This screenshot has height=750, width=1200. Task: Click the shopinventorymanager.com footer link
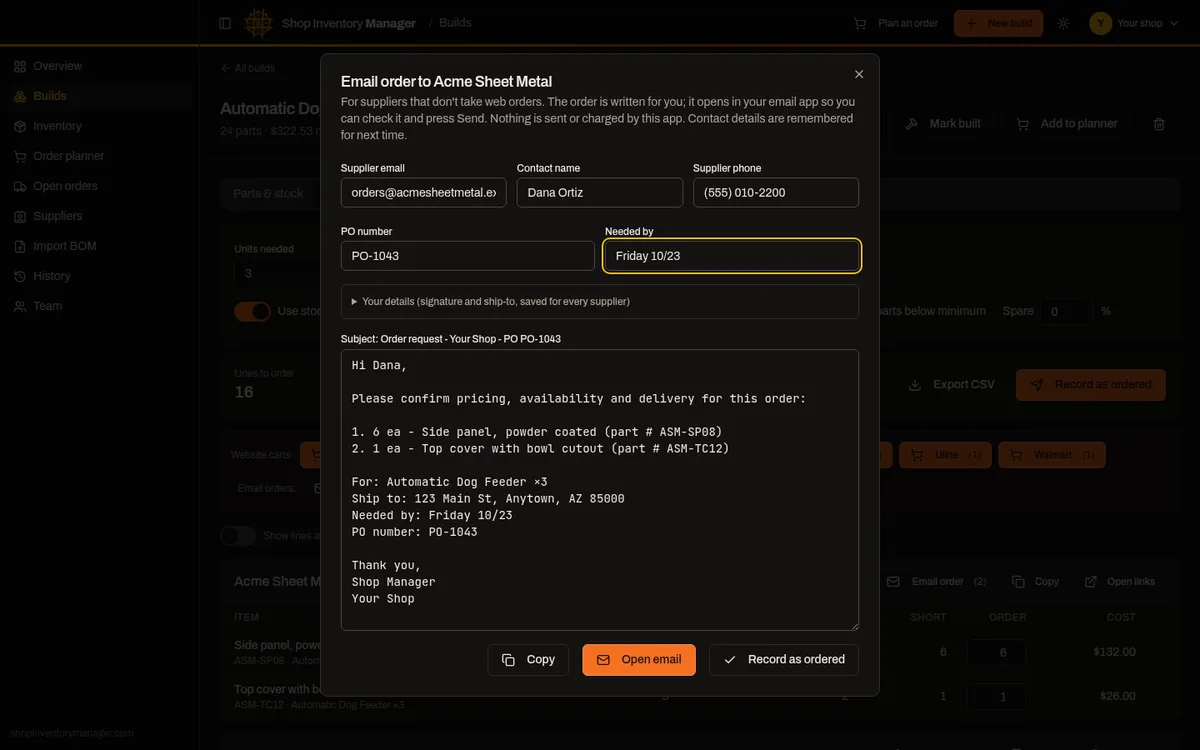coord(71,733)
